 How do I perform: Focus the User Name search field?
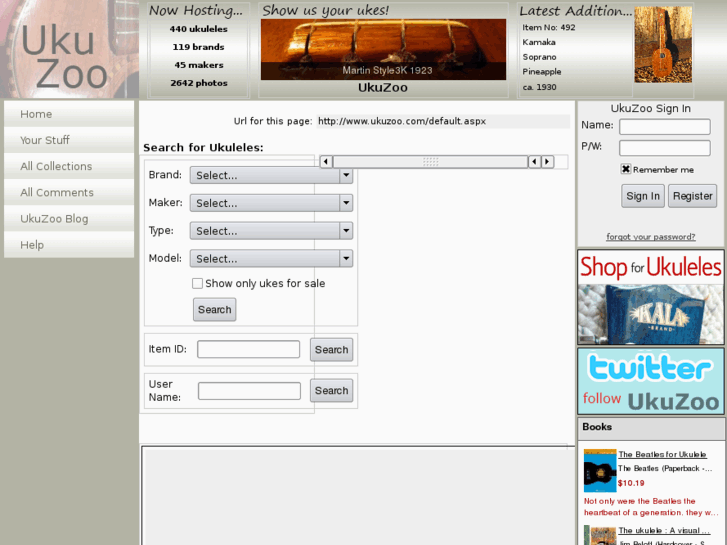(249, 391)
